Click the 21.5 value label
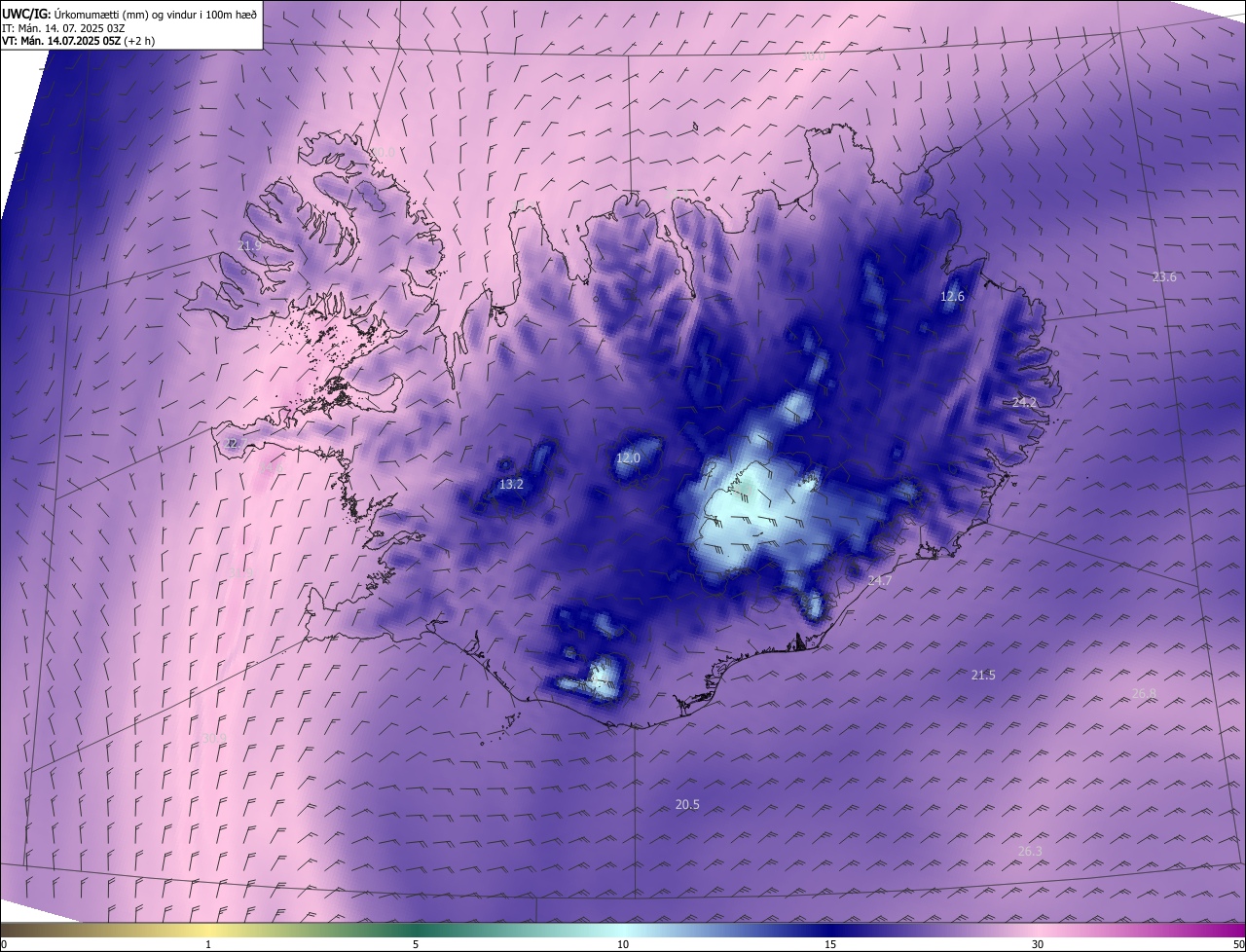Viewport: 1246px width, 952px height. pyautogui.click(x=983, y=675)
